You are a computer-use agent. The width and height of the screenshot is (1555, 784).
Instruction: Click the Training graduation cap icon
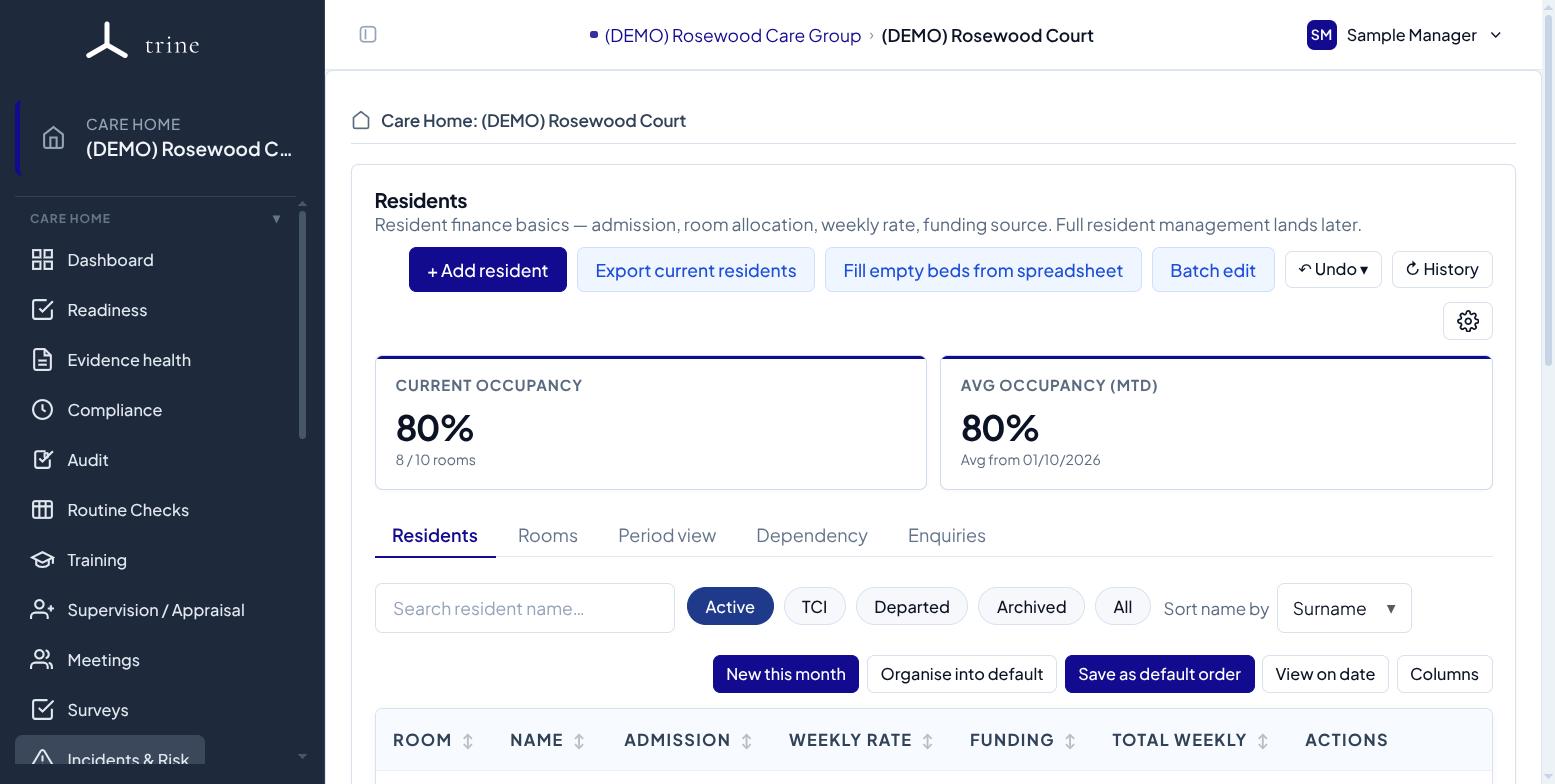tap(42, 560)
